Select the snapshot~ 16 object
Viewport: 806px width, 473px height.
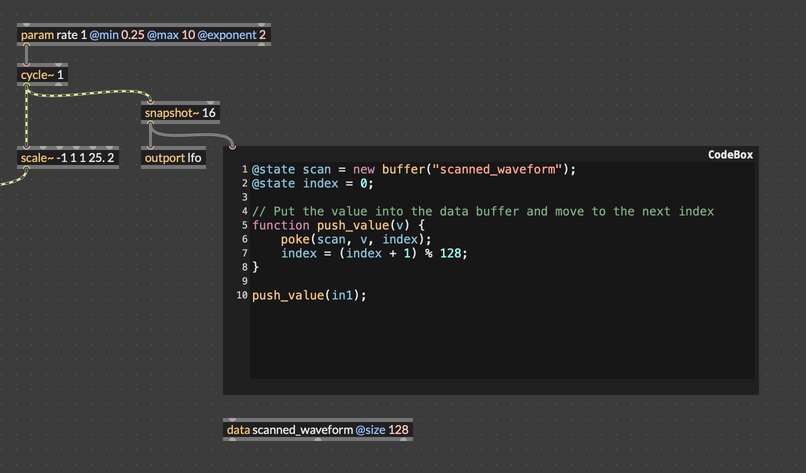(180, 113)
